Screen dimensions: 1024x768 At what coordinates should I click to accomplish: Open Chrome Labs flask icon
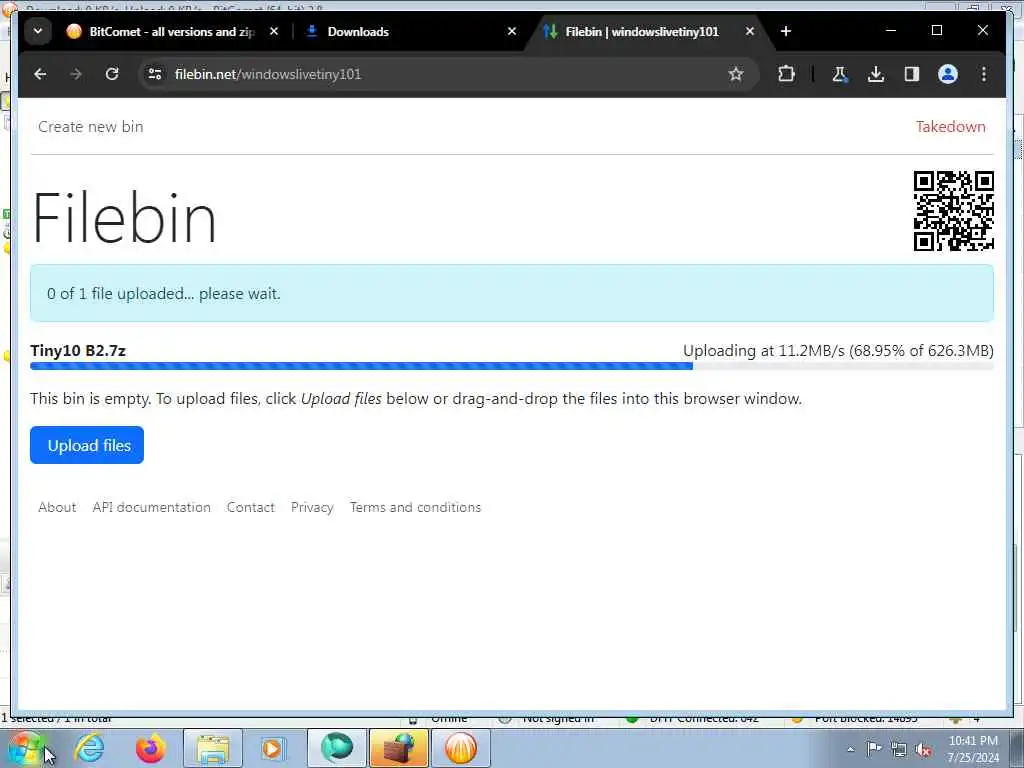click(840, 74)
